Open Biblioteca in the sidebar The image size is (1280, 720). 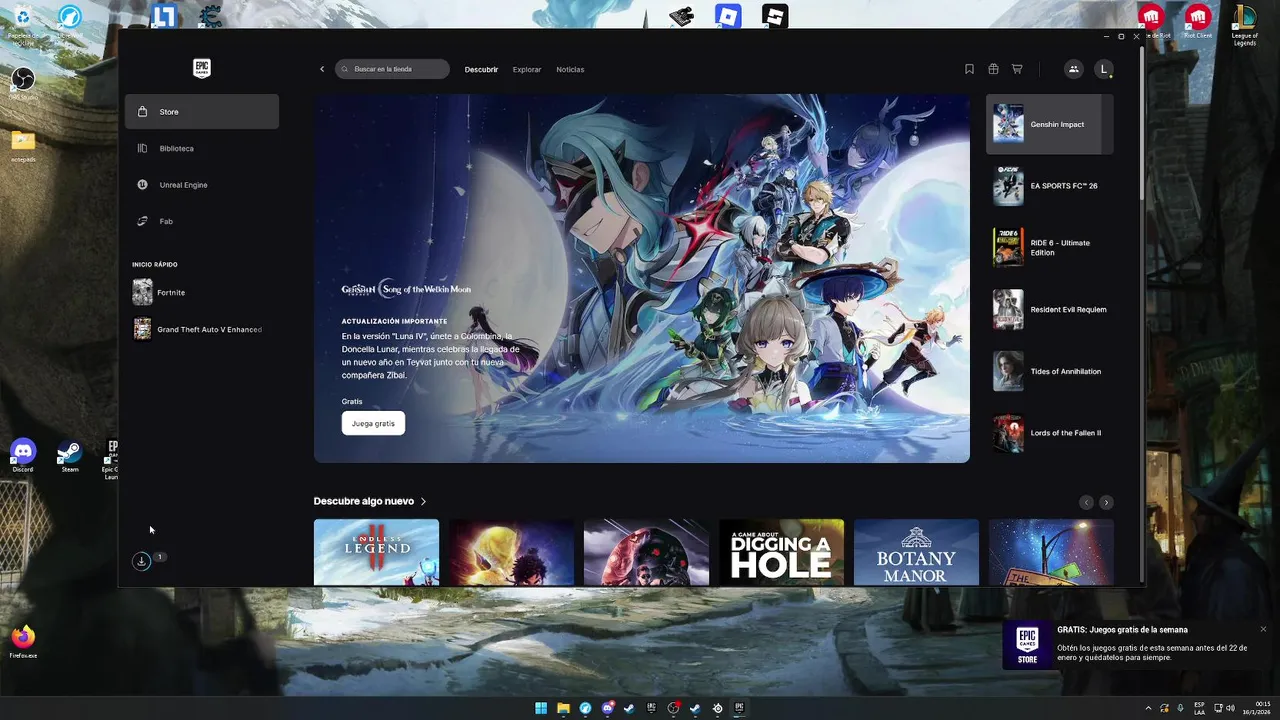click(x=202, y=148)
